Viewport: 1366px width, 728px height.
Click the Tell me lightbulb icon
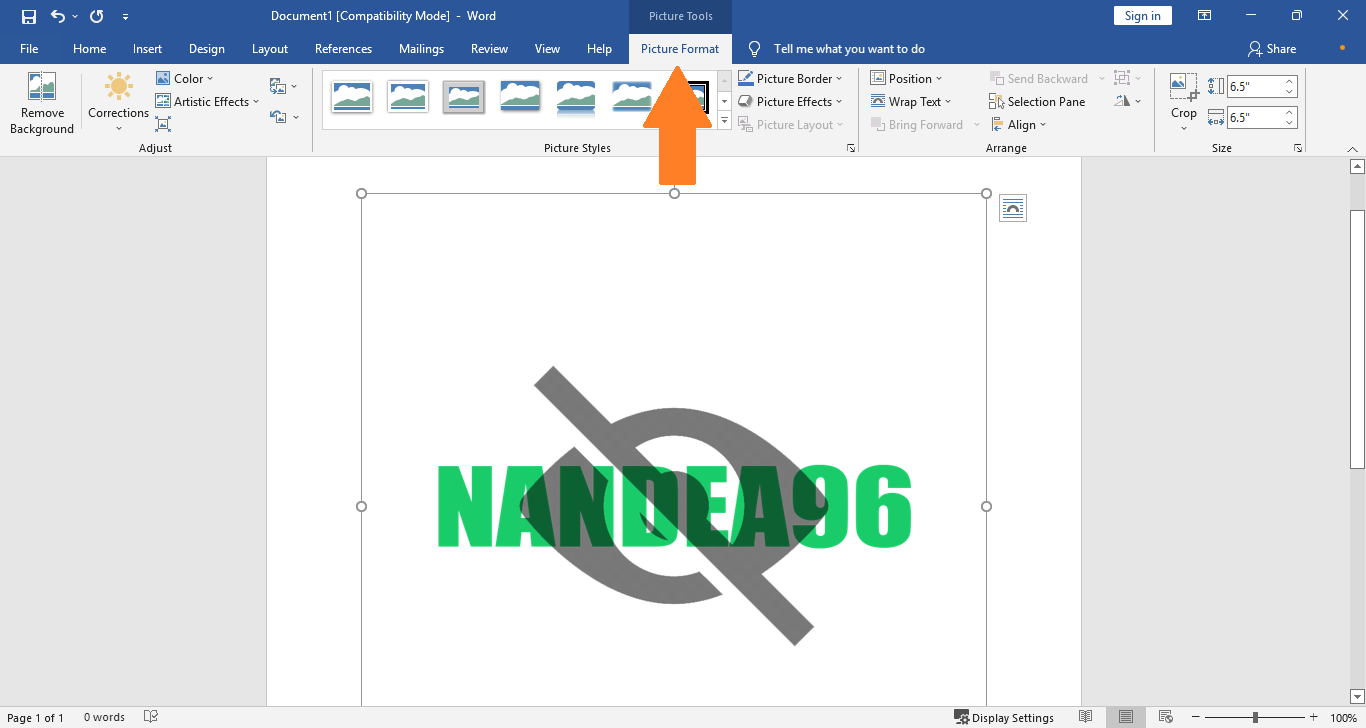(x=755, y=49)
